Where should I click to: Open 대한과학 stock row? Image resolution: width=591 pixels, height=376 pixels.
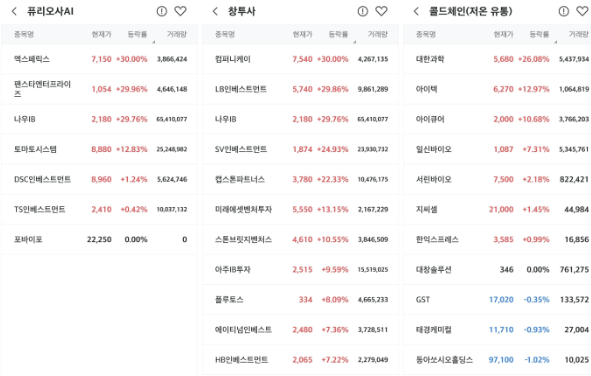(x=497, y=59)
